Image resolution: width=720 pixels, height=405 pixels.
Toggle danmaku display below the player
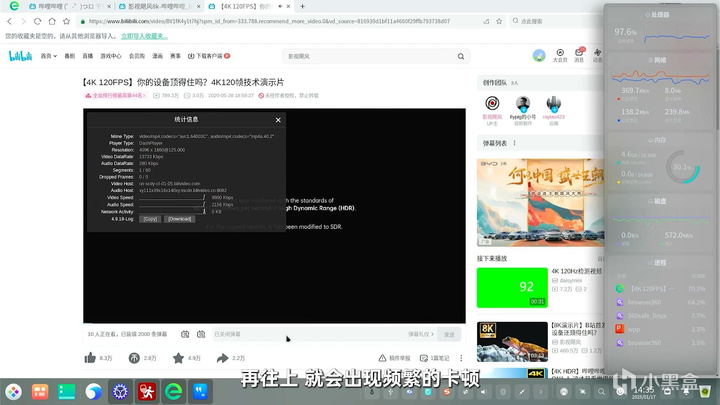point(185,334)
